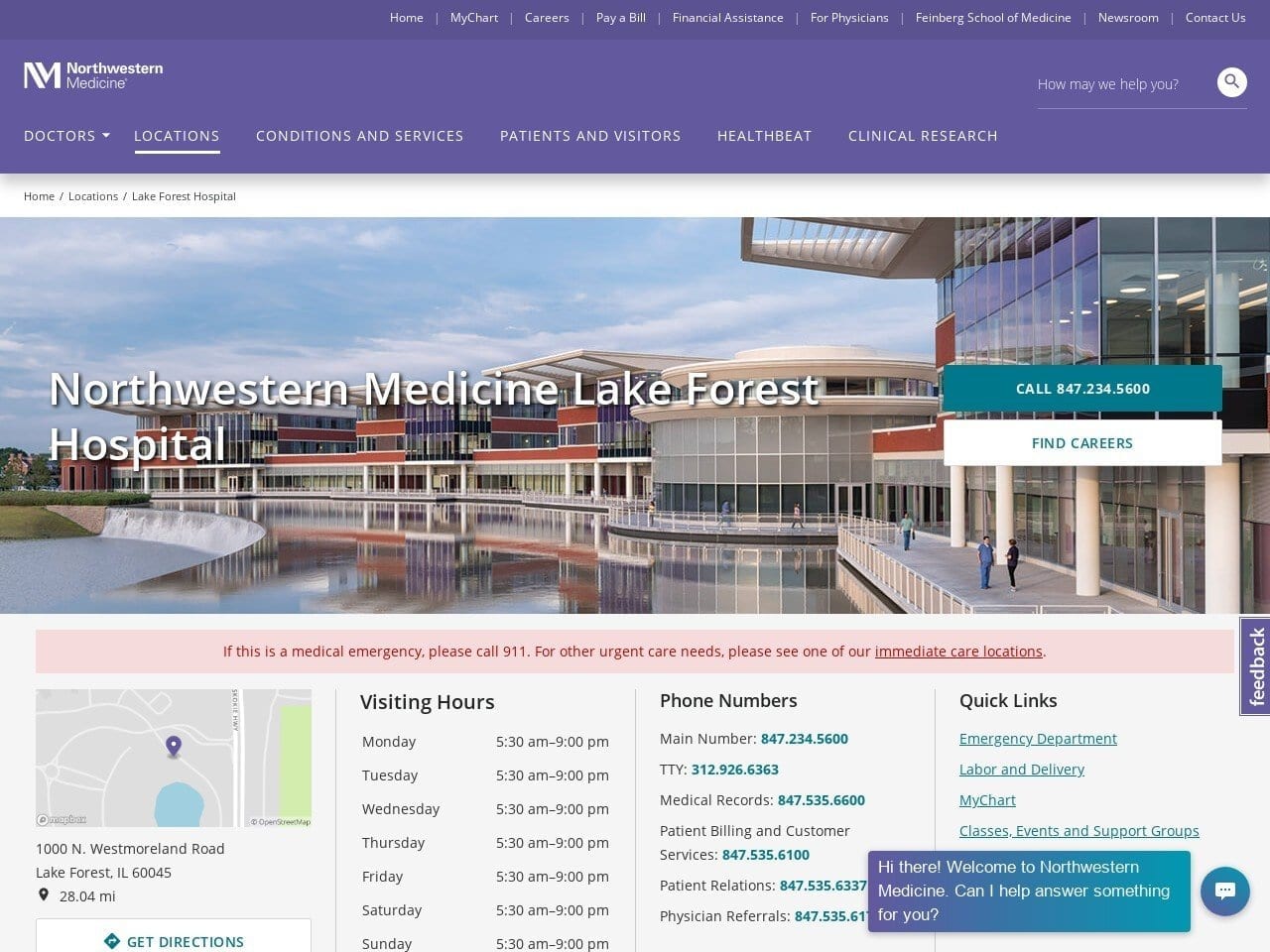Click Medical Records number 847.535.6600
Viewport: 1270px width, 952px height.
coord(822,800)
